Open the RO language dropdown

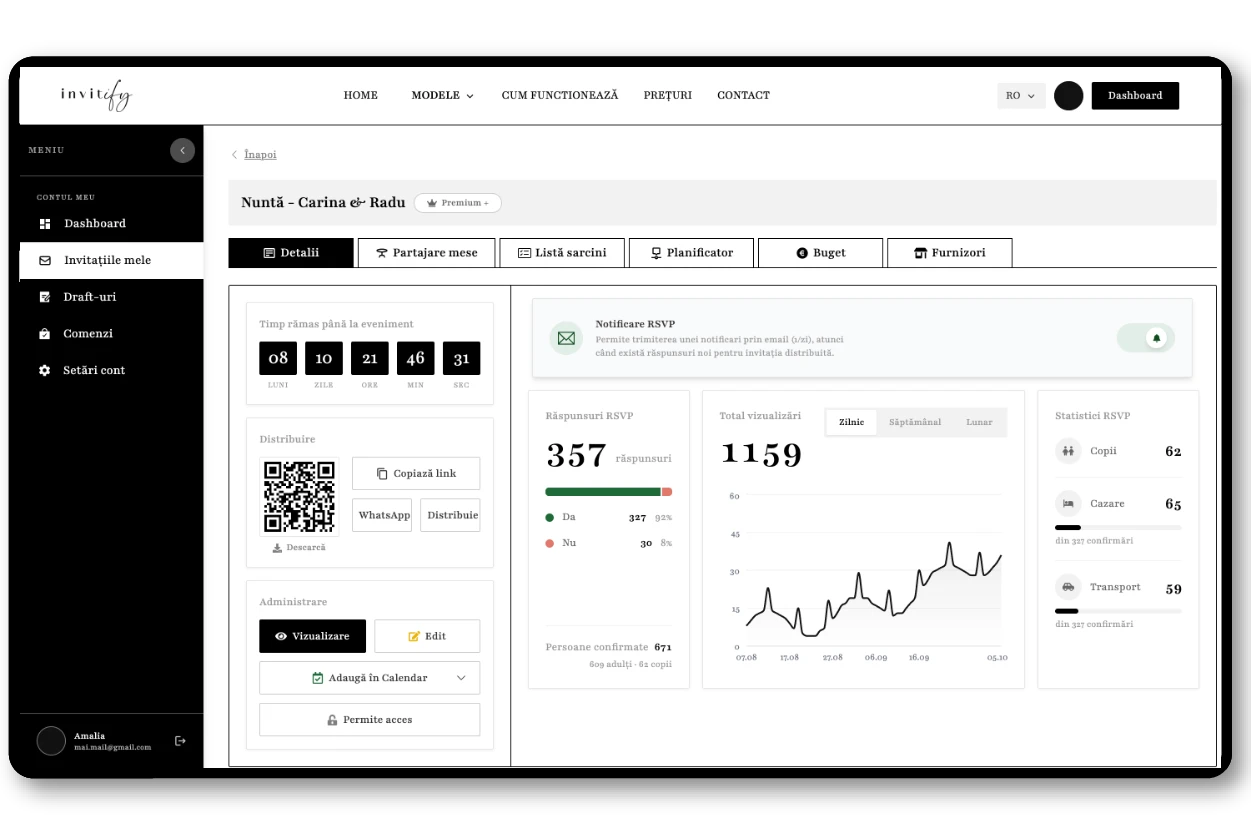pos(1021,96)
